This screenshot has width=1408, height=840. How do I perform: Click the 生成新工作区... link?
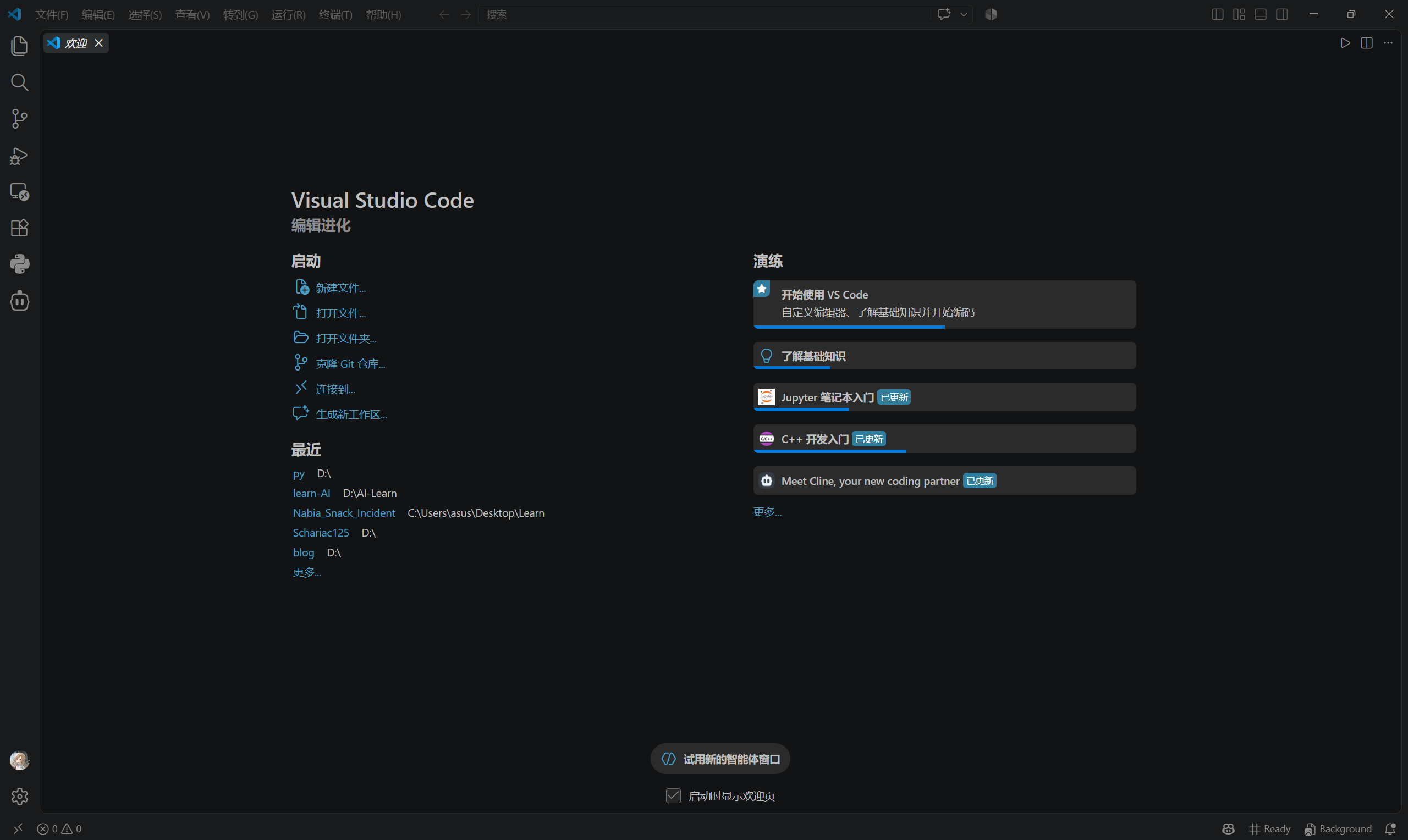351,415
